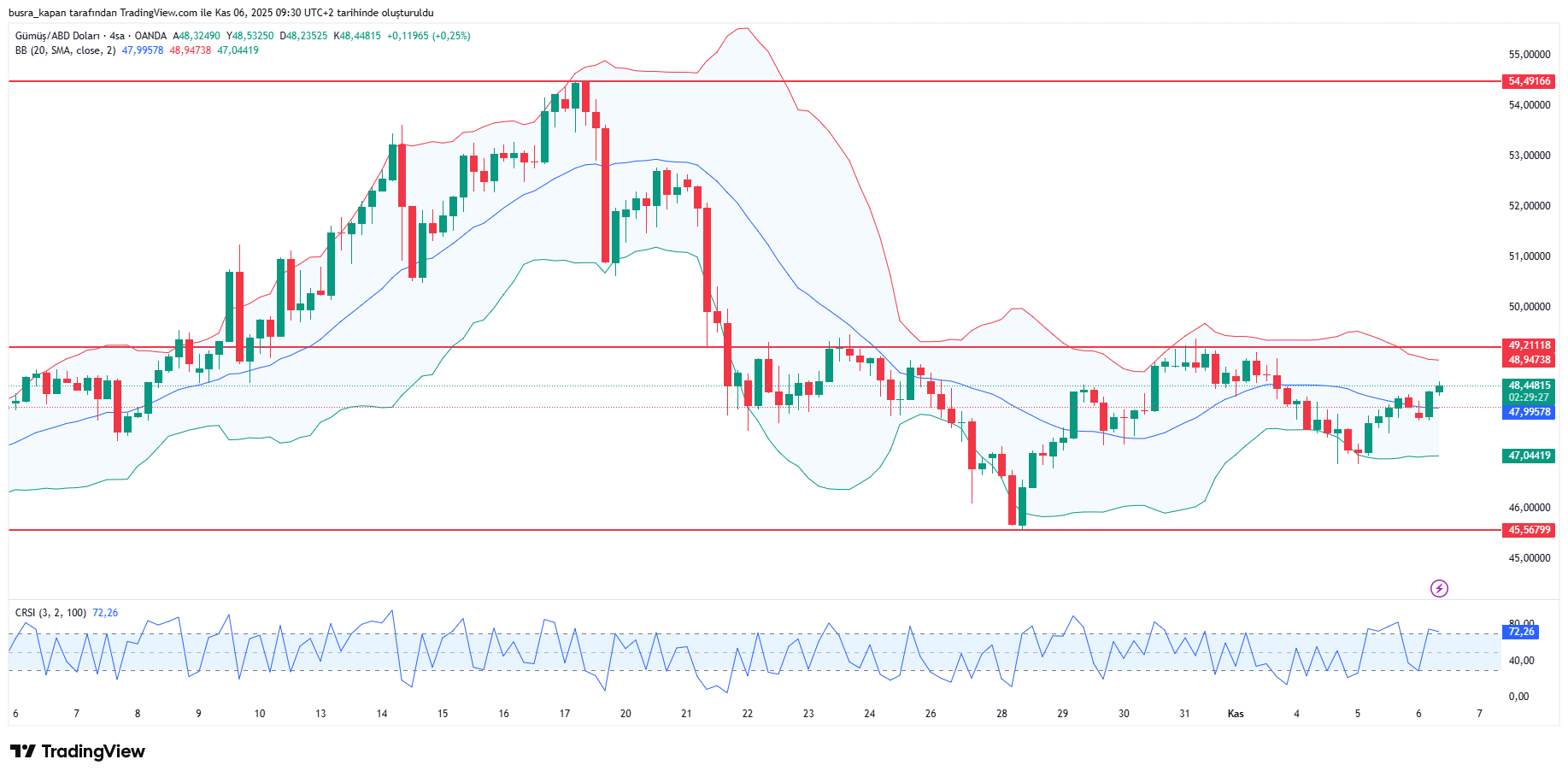Click the red 48,94738 upper band label

(1529, 360)
